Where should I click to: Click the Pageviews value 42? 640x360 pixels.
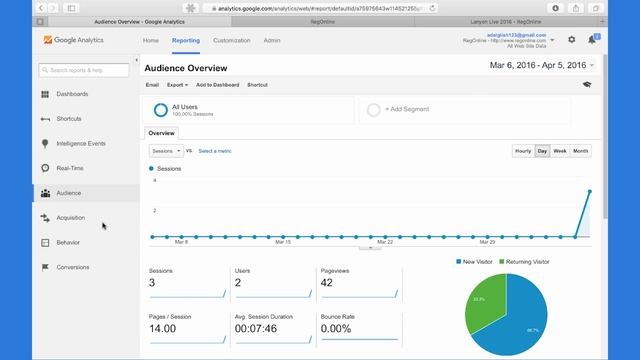coord(327,283)
